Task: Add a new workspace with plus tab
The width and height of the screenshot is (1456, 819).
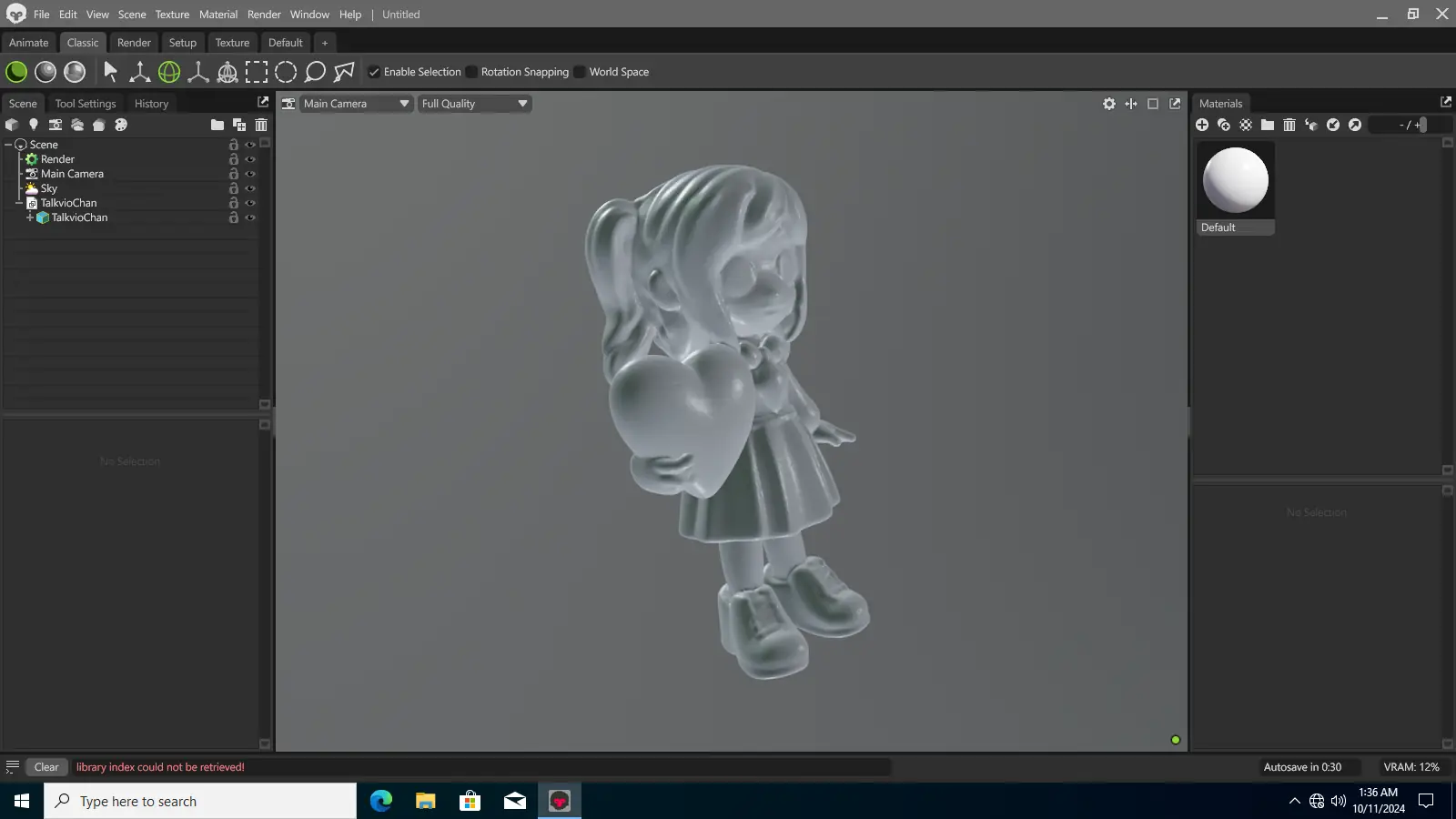Action: point(325,43)
